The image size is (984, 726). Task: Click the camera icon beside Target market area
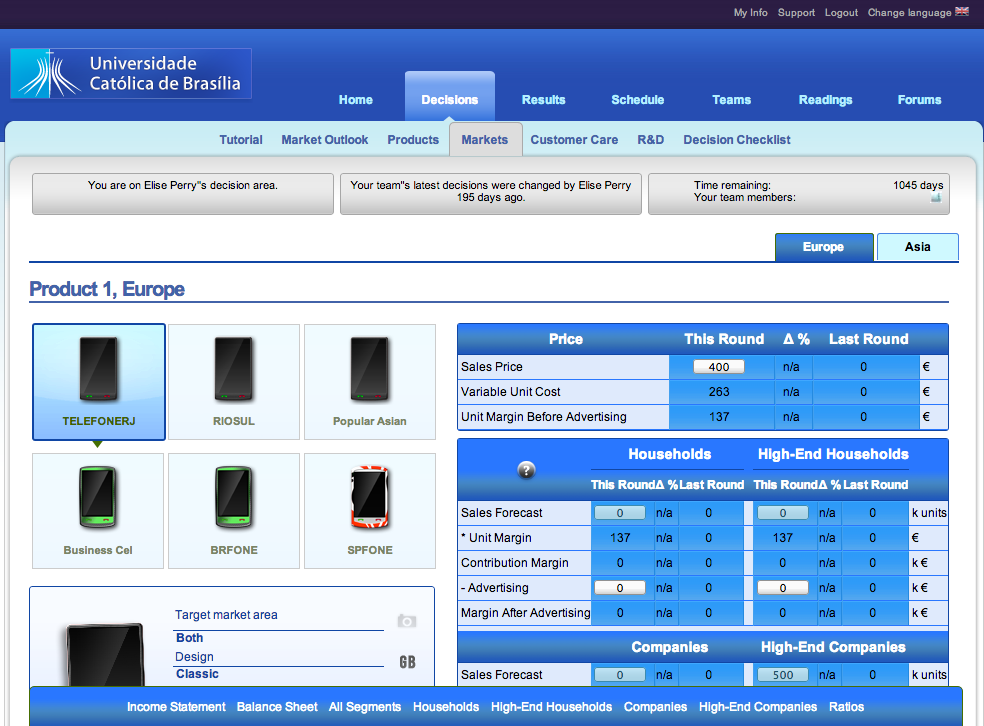pyautogui.click(x=406, y=621)
